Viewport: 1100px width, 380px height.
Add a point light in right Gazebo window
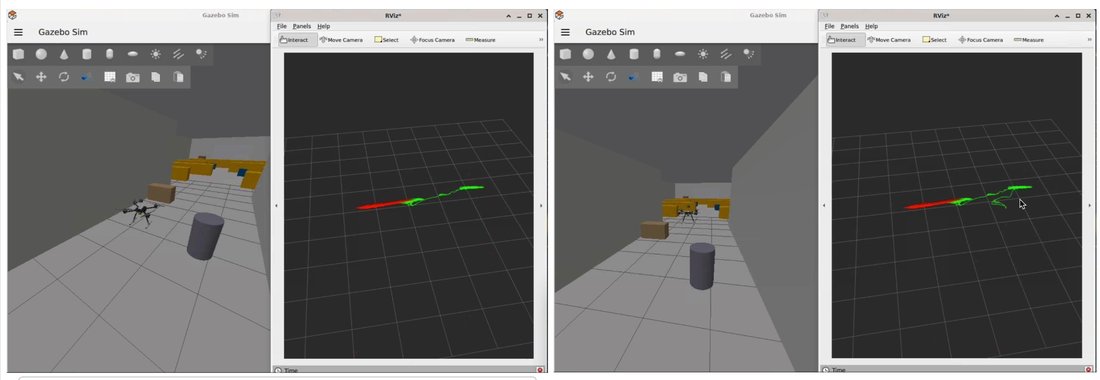point(702,54)
